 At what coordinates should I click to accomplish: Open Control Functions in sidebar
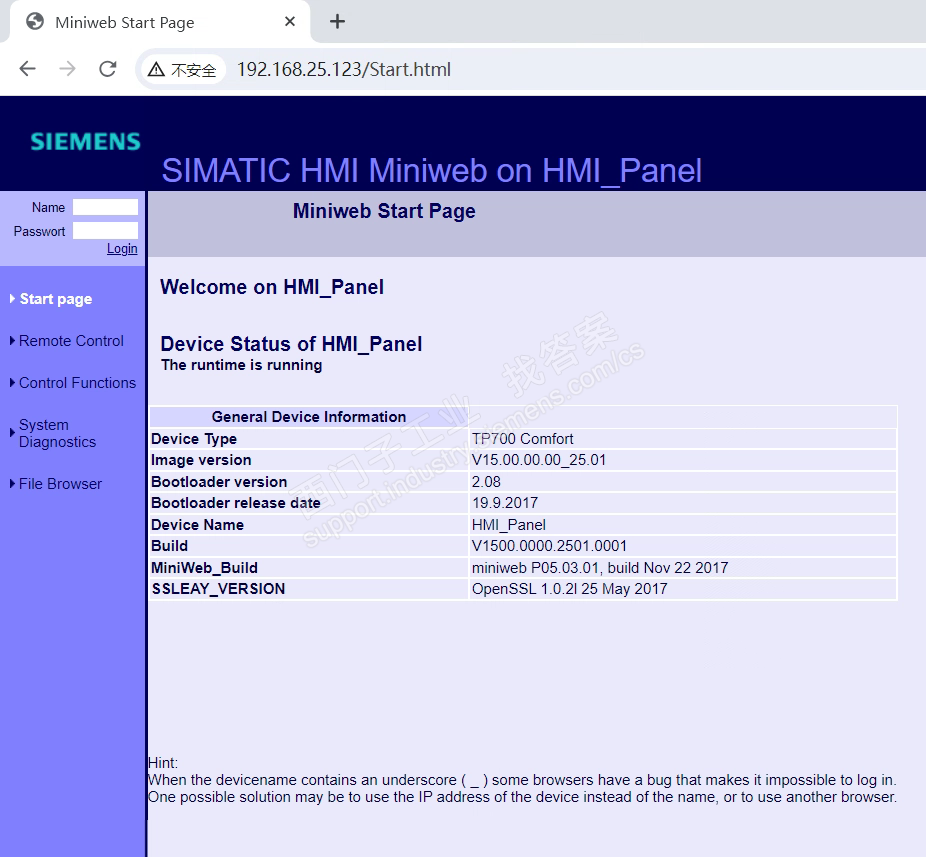click(77, 383)
